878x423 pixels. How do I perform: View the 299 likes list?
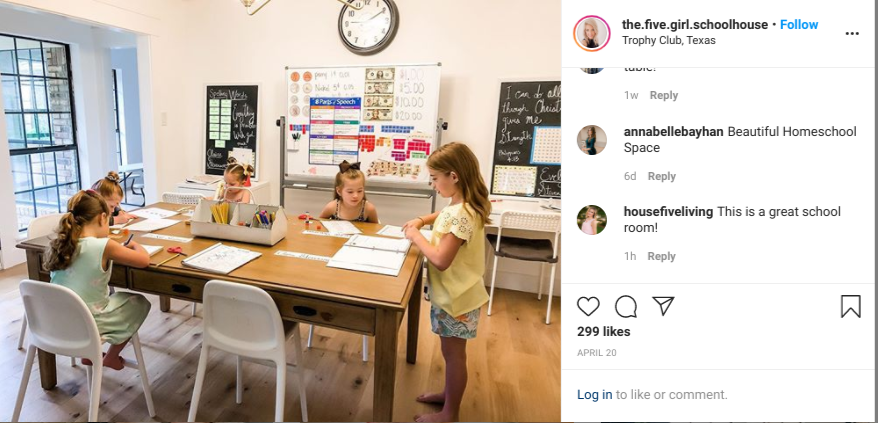tap(604, 332)
